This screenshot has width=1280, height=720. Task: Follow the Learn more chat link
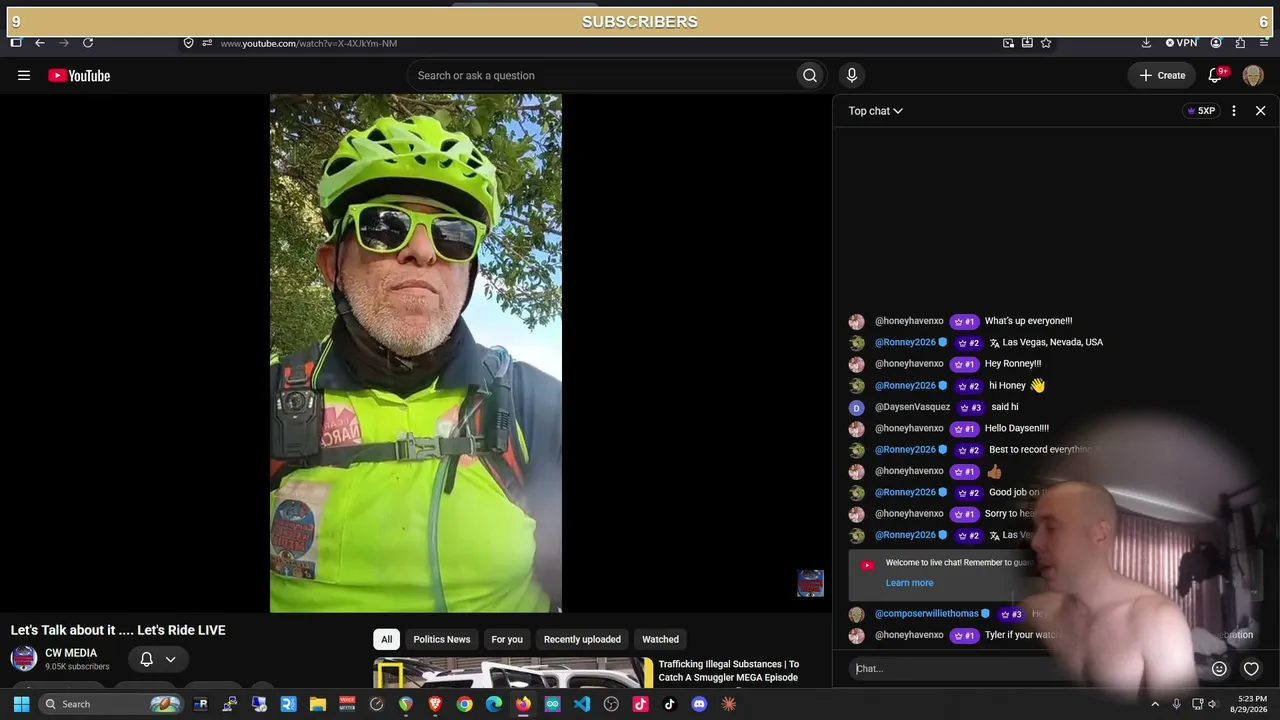[909, 583]
